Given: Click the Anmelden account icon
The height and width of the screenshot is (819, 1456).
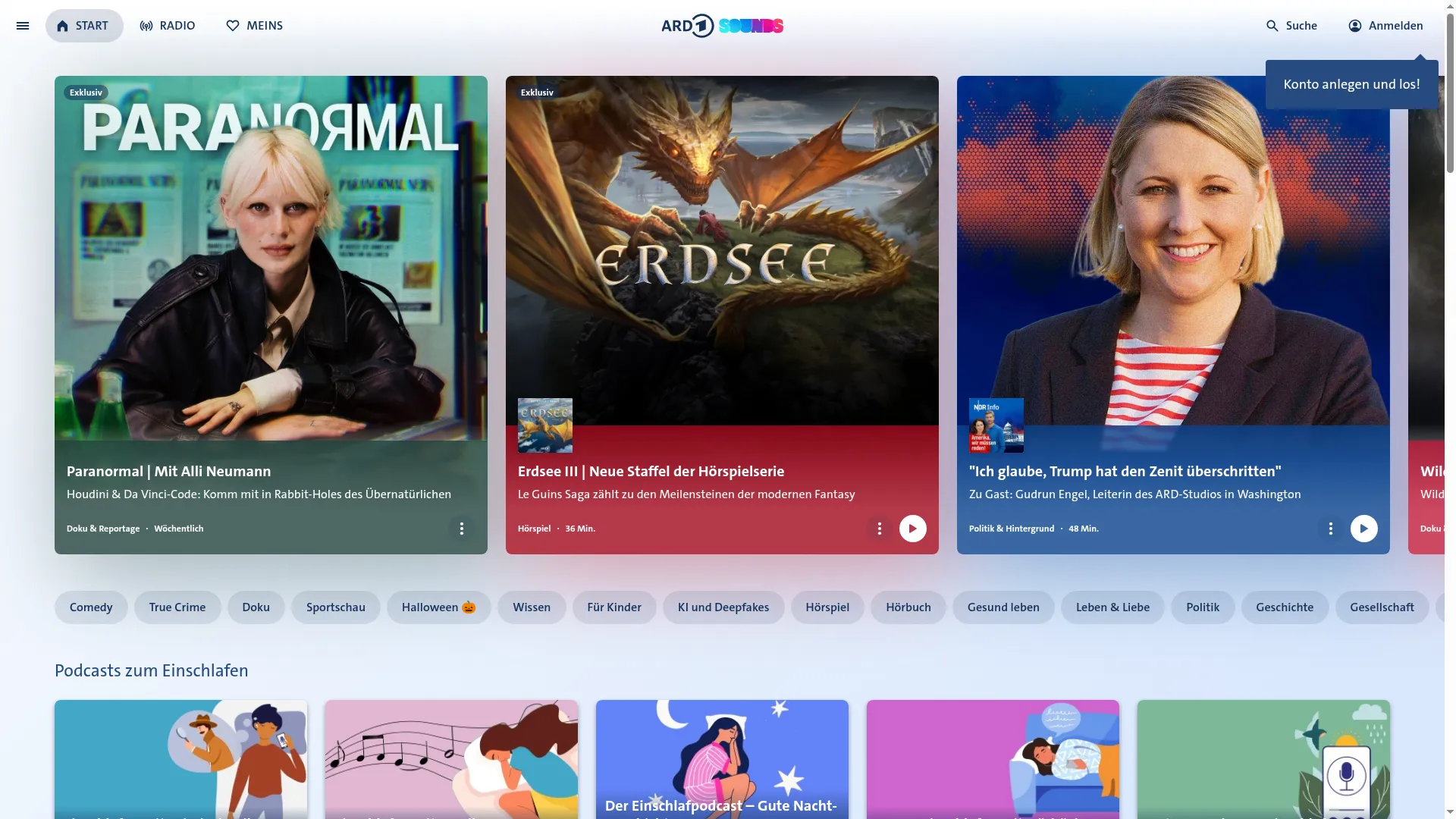Looking at the screenshot, I should tap(1355, 26).
